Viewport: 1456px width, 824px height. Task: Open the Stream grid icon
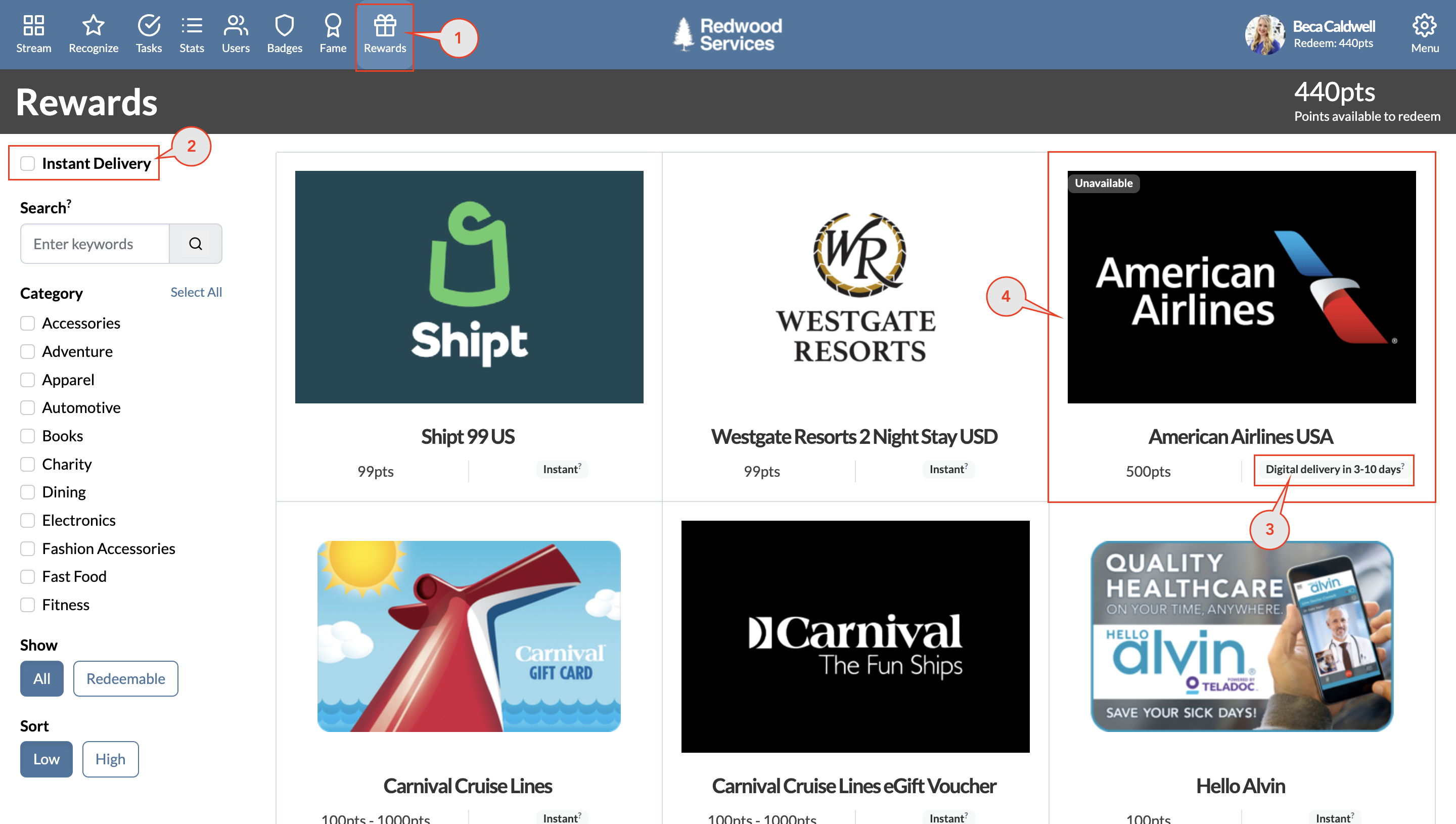[33, 25]
